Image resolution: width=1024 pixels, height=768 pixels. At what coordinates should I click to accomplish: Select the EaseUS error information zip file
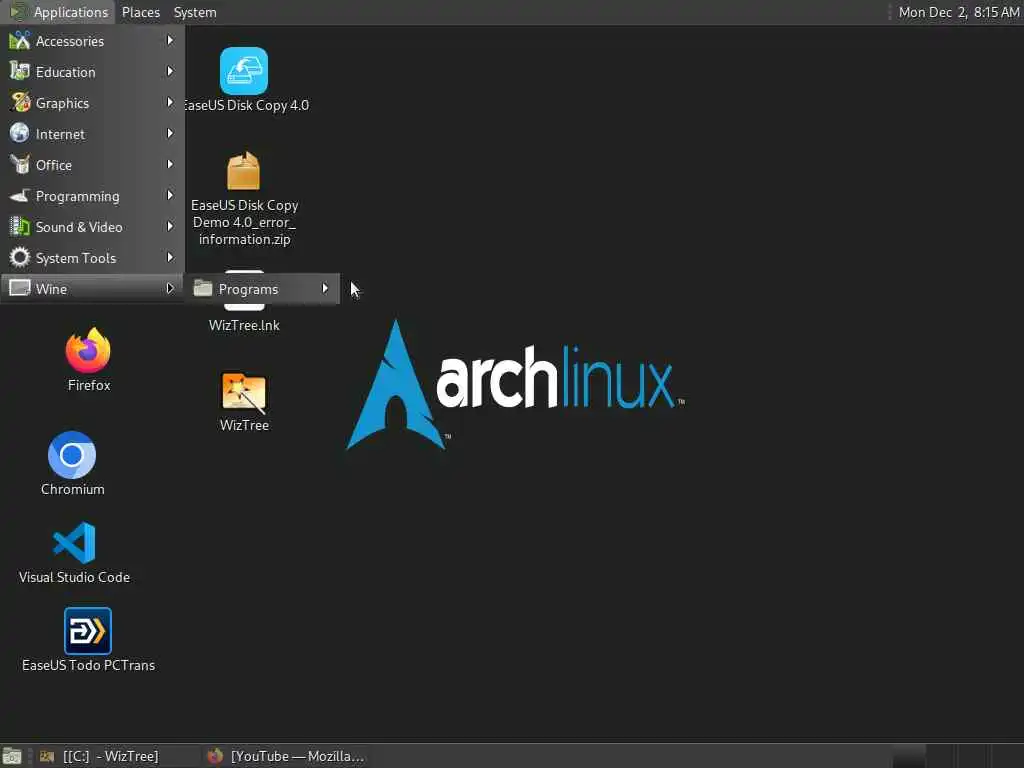click(x=244, y=171)
